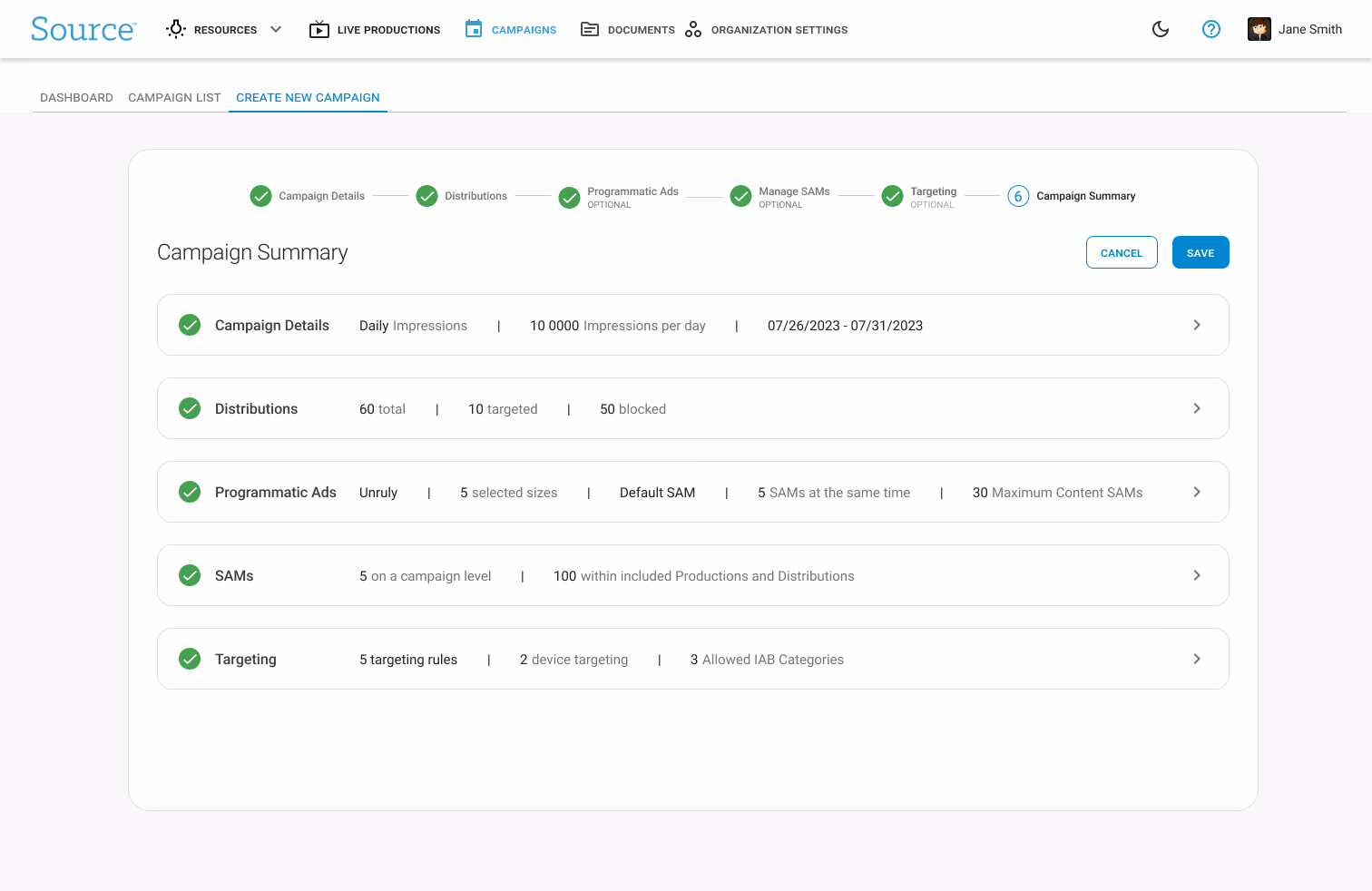Click the Targeting row title

click(246, 660)
